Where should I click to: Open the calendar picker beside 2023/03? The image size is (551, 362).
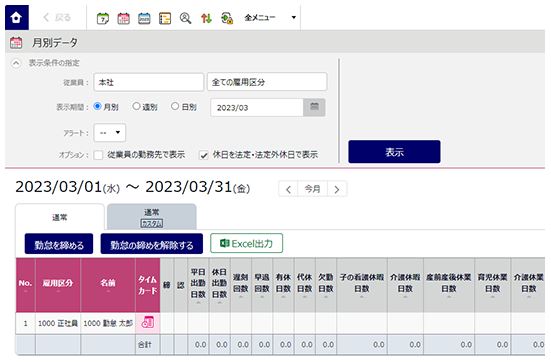tap(314, 108)
